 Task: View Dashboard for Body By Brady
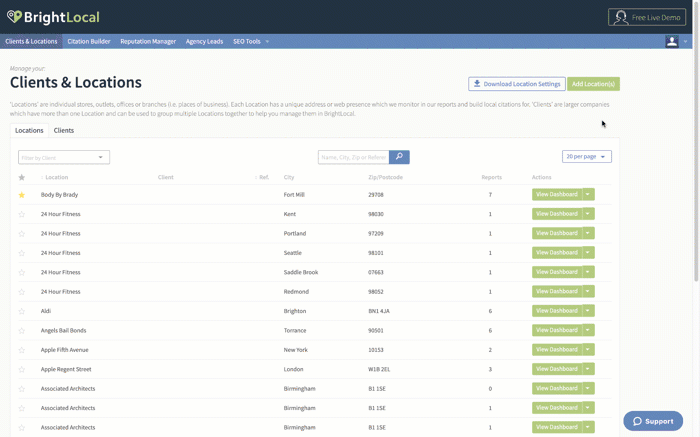(557, 194)
